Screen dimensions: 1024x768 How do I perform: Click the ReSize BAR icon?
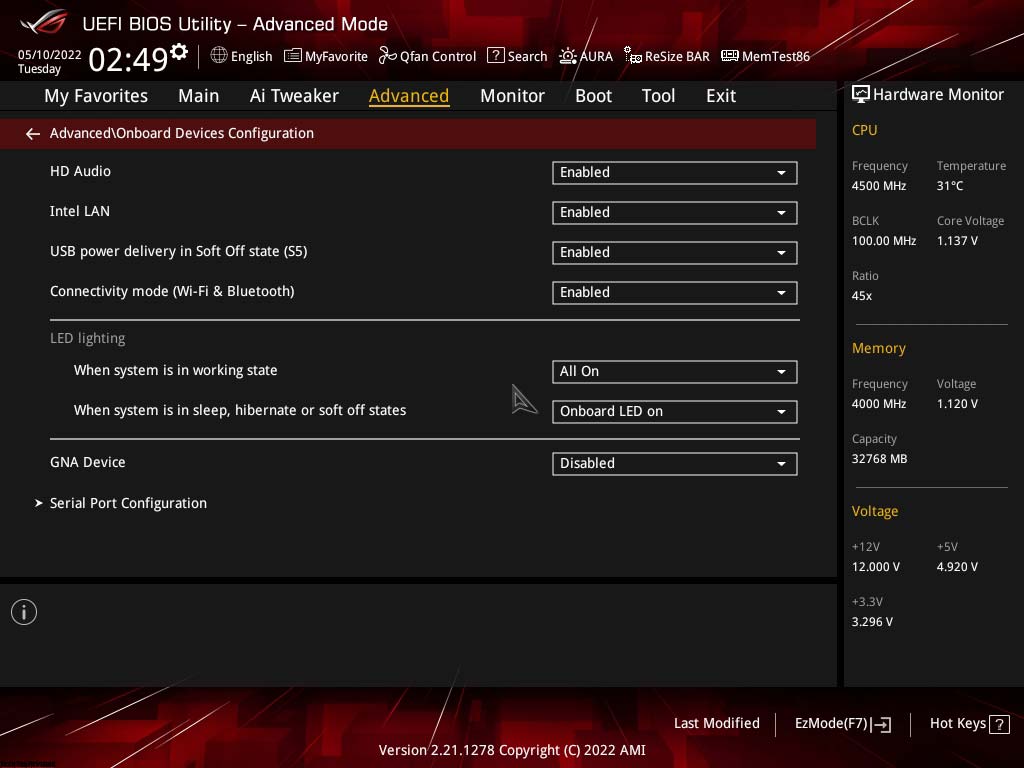tap(632, 56)
